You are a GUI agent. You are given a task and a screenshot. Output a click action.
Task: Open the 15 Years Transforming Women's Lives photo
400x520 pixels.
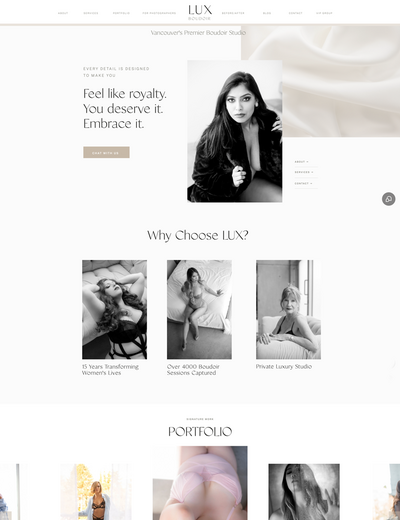[x=115, y=309]
